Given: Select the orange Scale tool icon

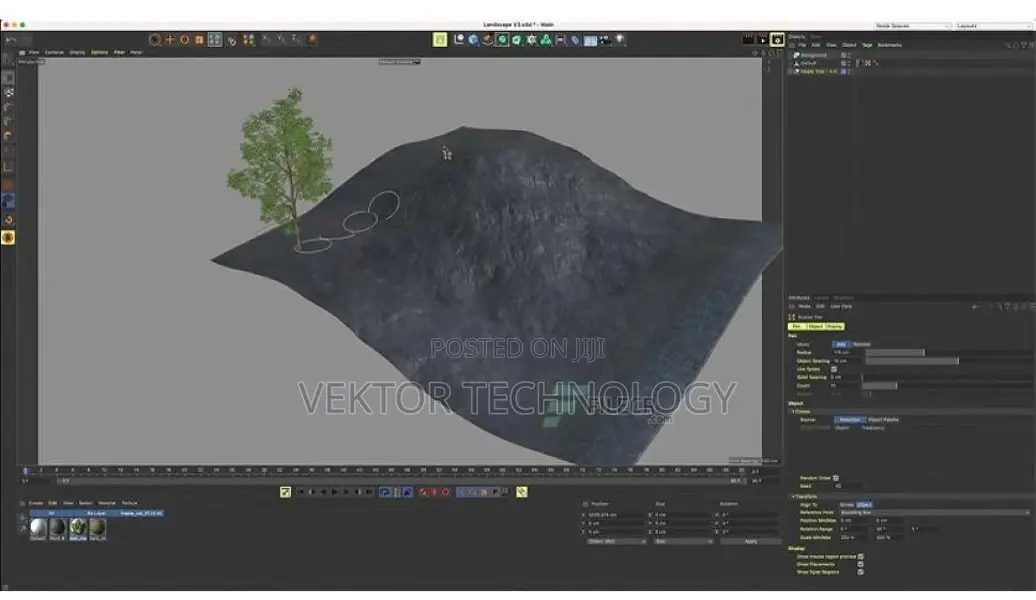Looking at the screenshot, I should click(199, 40).
